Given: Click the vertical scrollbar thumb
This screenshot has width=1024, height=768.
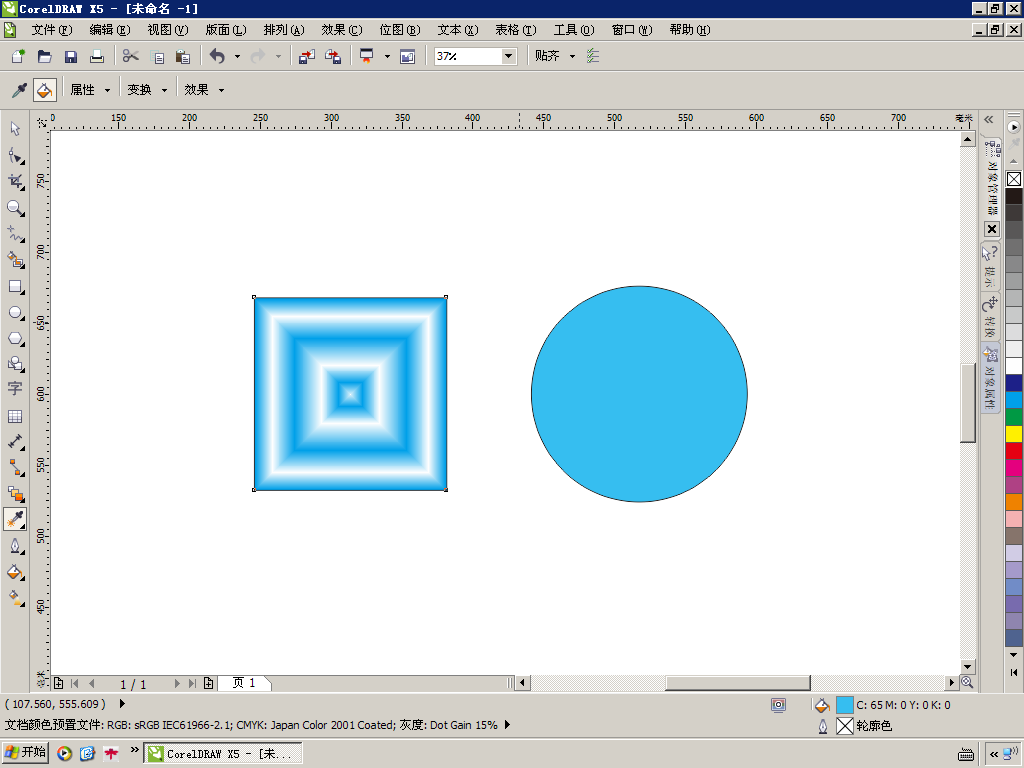Looking at the screenshot, I should 968,402.
